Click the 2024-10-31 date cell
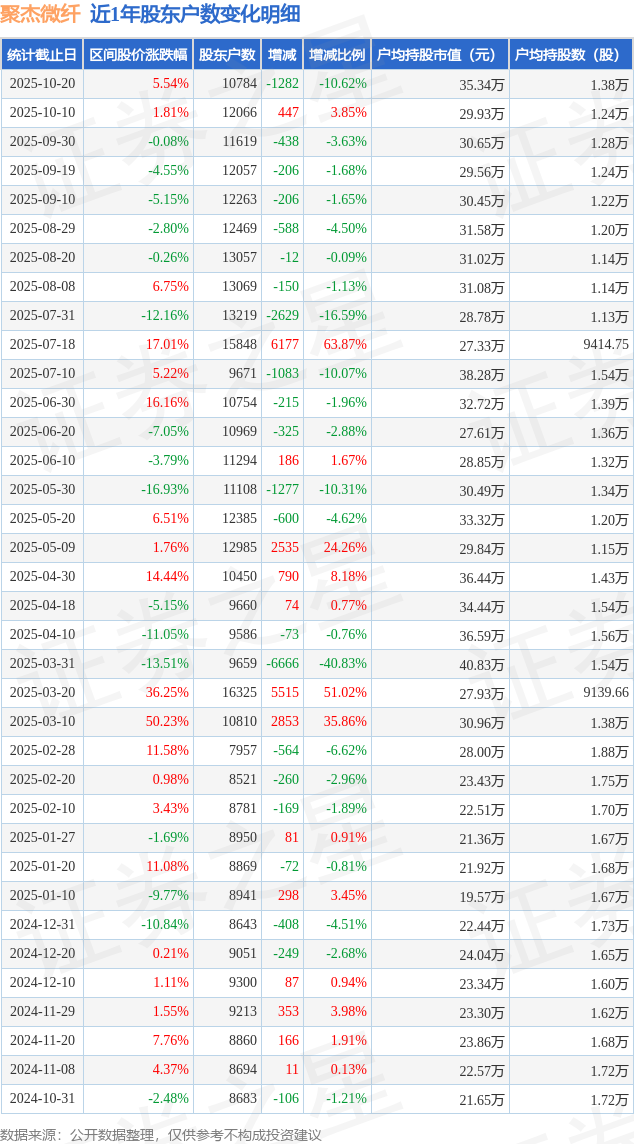 [42, 1099]
